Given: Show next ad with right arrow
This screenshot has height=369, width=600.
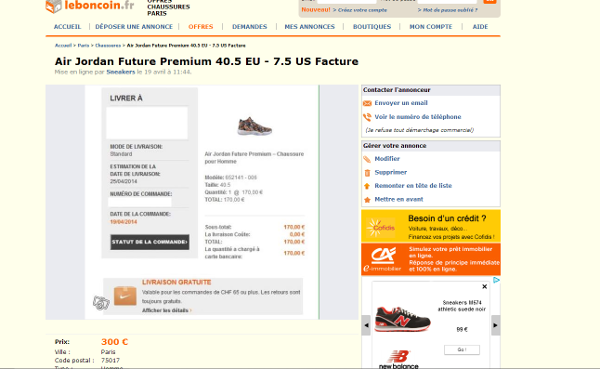Looking at the screenshot, I should (x=496, y=325).
